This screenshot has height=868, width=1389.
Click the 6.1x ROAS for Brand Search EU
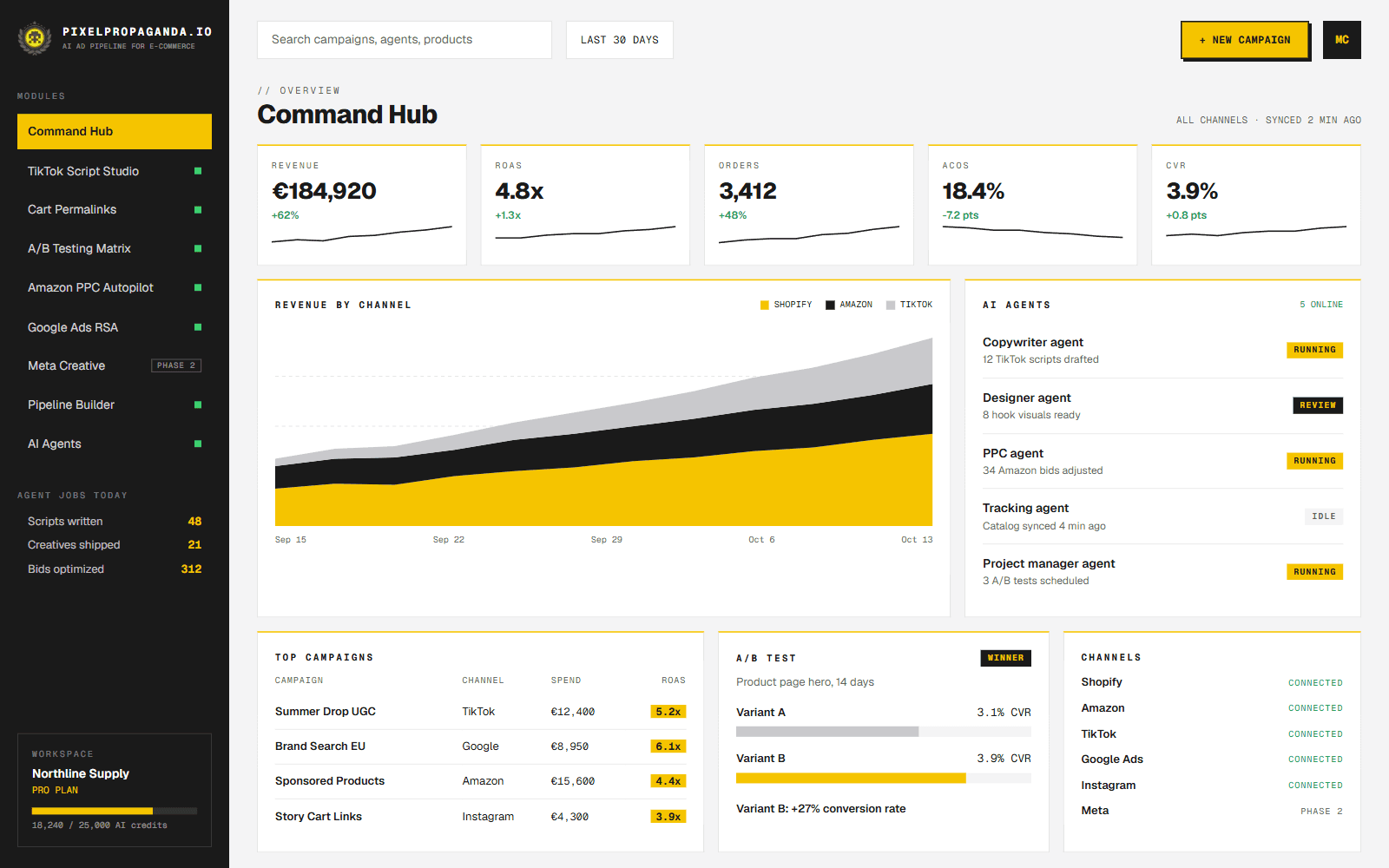click(x=668, y=746)
